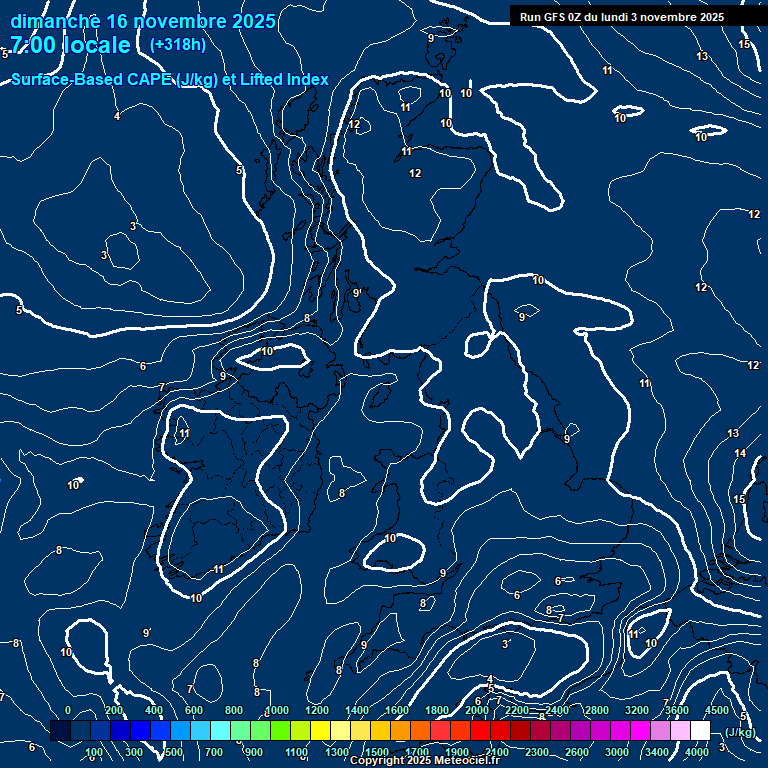768x768 pixels.
Task: Click the white swatch ending the CAPE legend
Action: 700,730
